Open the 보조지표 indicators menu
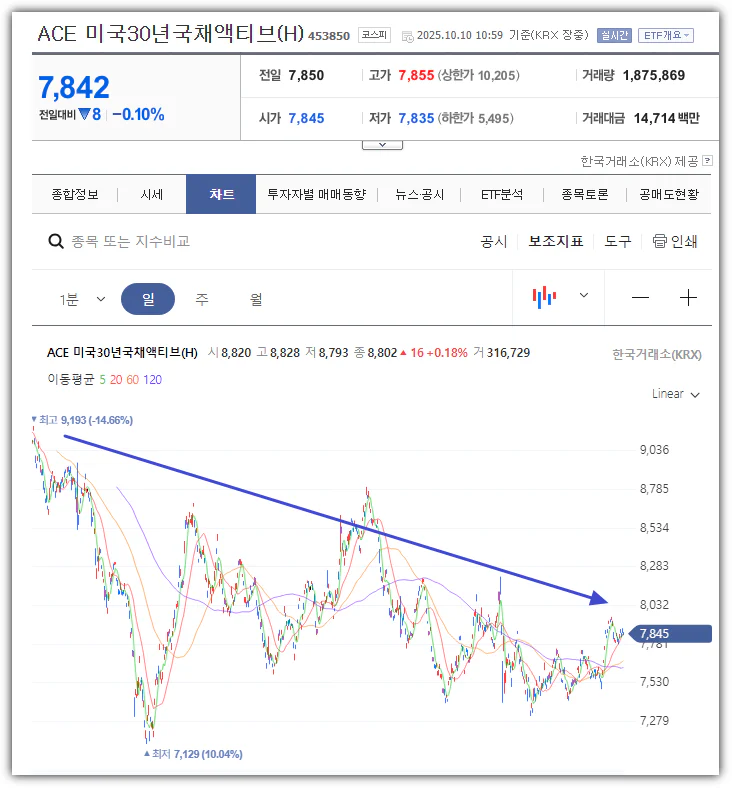 pyautogui.click(x=555, y=241)
